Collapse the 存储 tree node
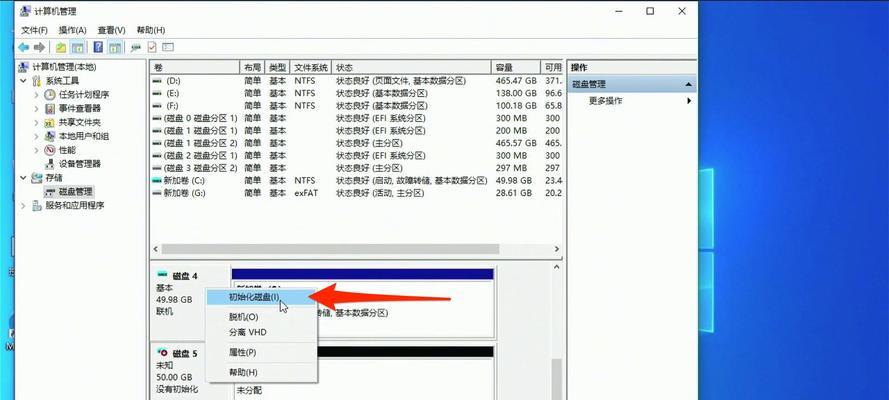Screen dimensions: 889x400 23,178
